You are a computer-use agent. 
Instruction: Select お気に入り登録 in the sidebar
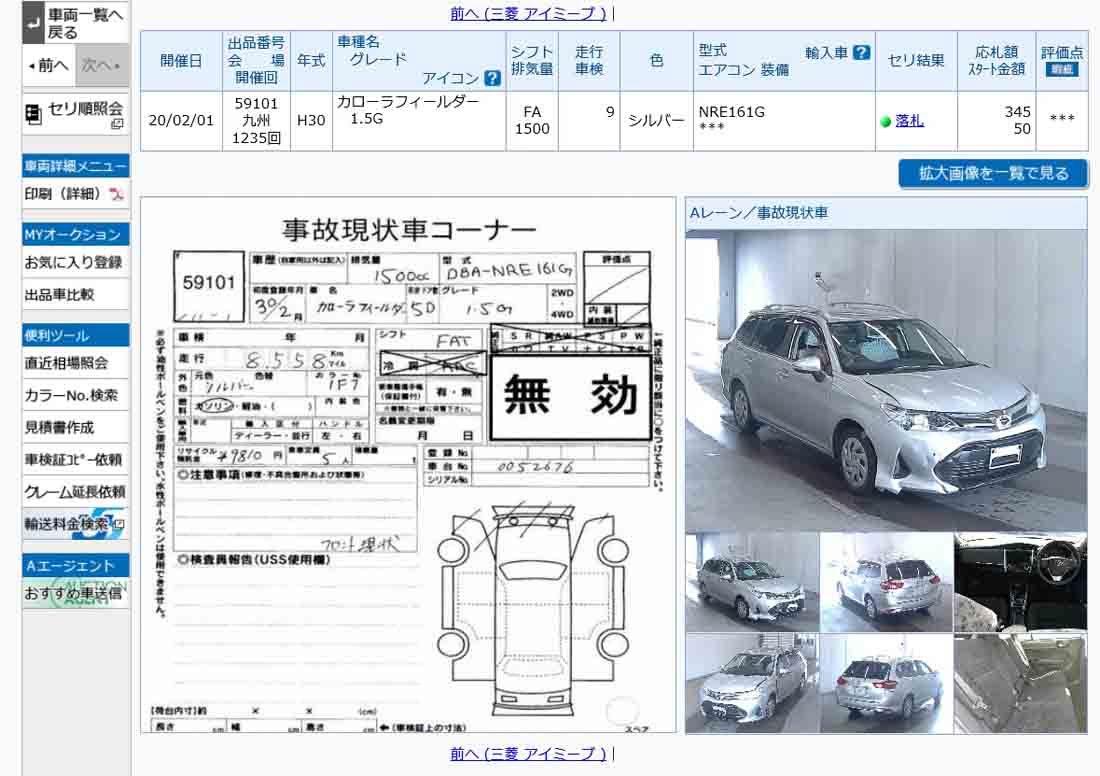pyautogui.click(x=76, y=262)
